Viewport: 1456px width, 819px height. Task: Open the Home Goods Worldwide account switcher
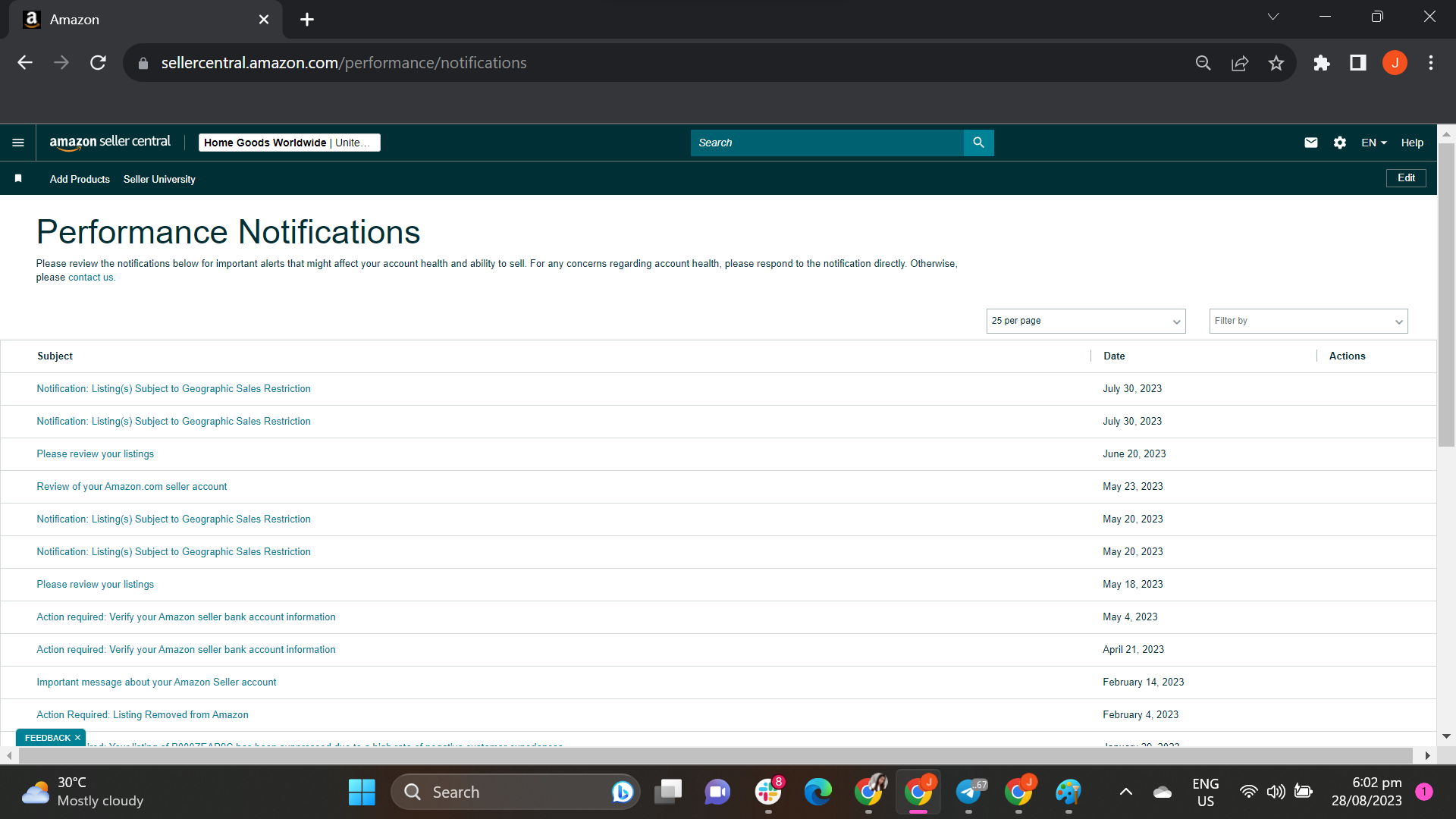point(290,143)
